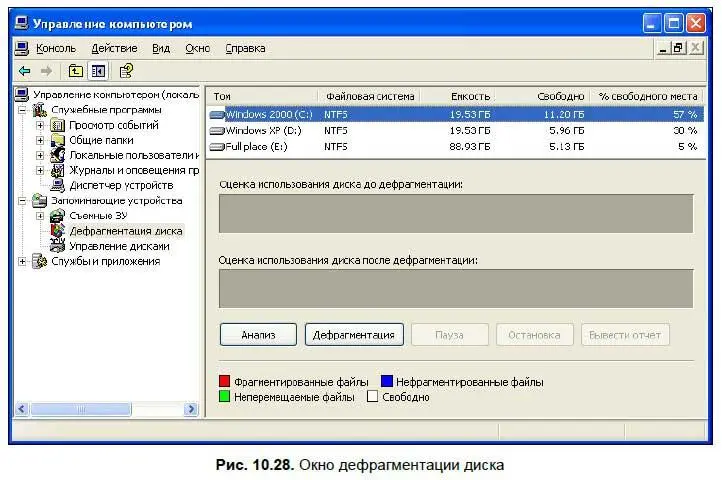Image resolution: width=722 pixels, height=480 pixels.
Task: Click the red Фрагментированные файлы swatch
Action: point(224,381)
